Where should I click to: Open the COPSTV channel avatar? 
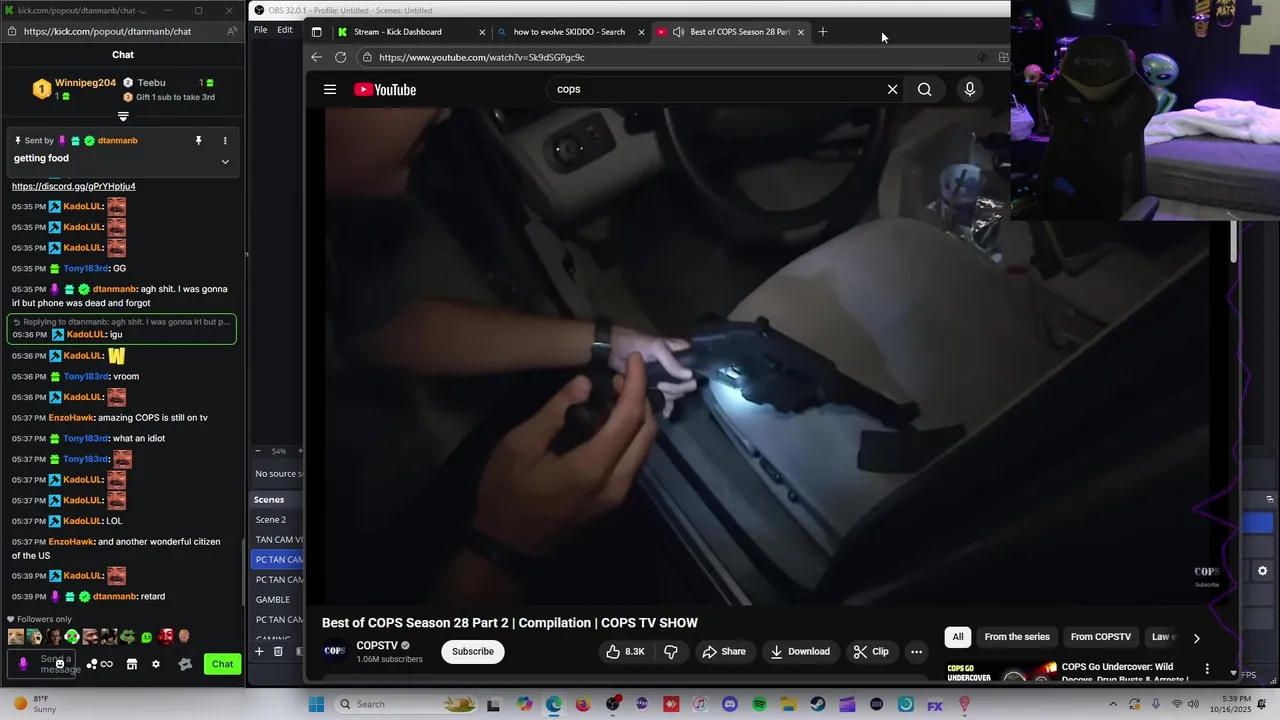tap(335, 651)
